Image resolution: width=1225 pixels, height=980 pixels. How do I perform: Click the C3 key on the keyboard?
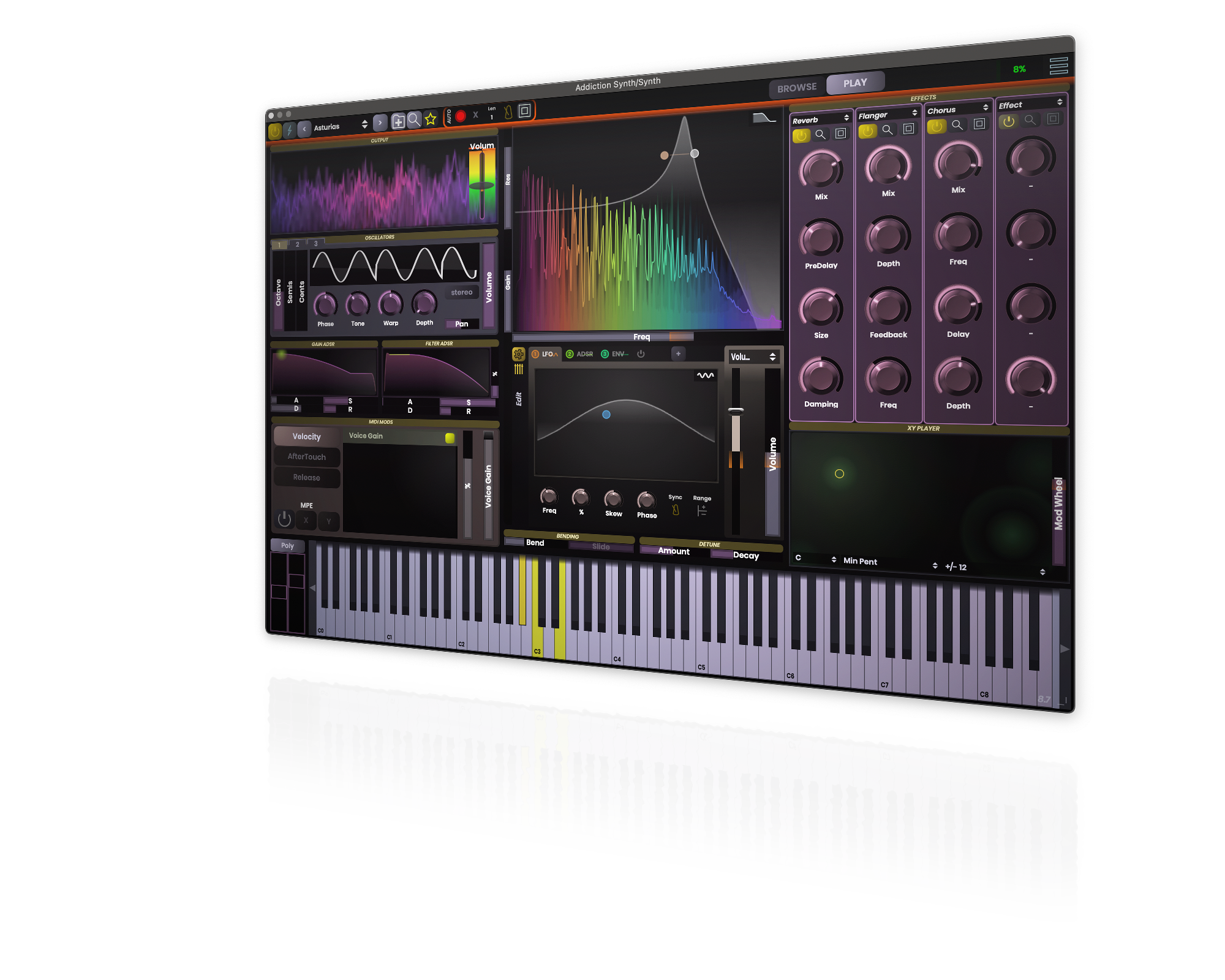pyautogui.click(x=537, y=639)
